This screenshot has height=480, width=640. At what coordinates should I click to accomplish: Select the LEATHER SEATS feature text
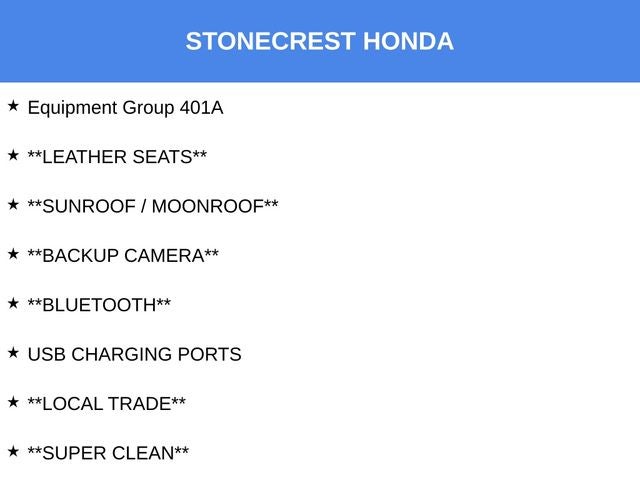coord(117,157)
